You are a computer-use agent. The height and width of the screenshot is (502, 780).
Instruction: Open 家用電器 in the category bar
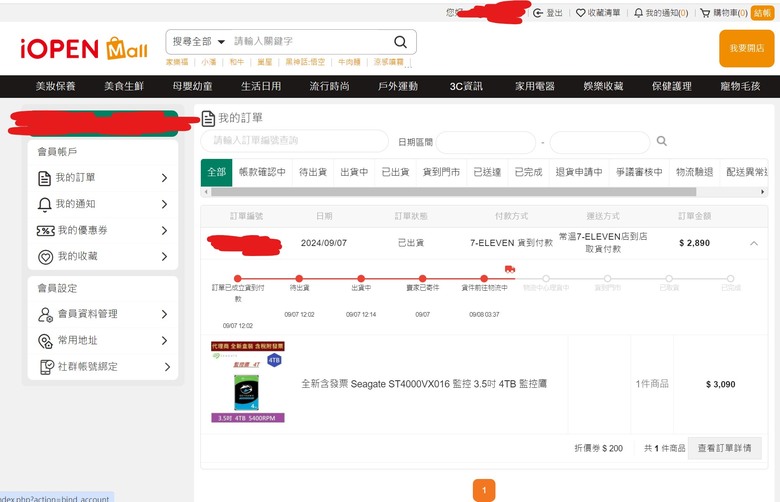(x=535, y=87)
